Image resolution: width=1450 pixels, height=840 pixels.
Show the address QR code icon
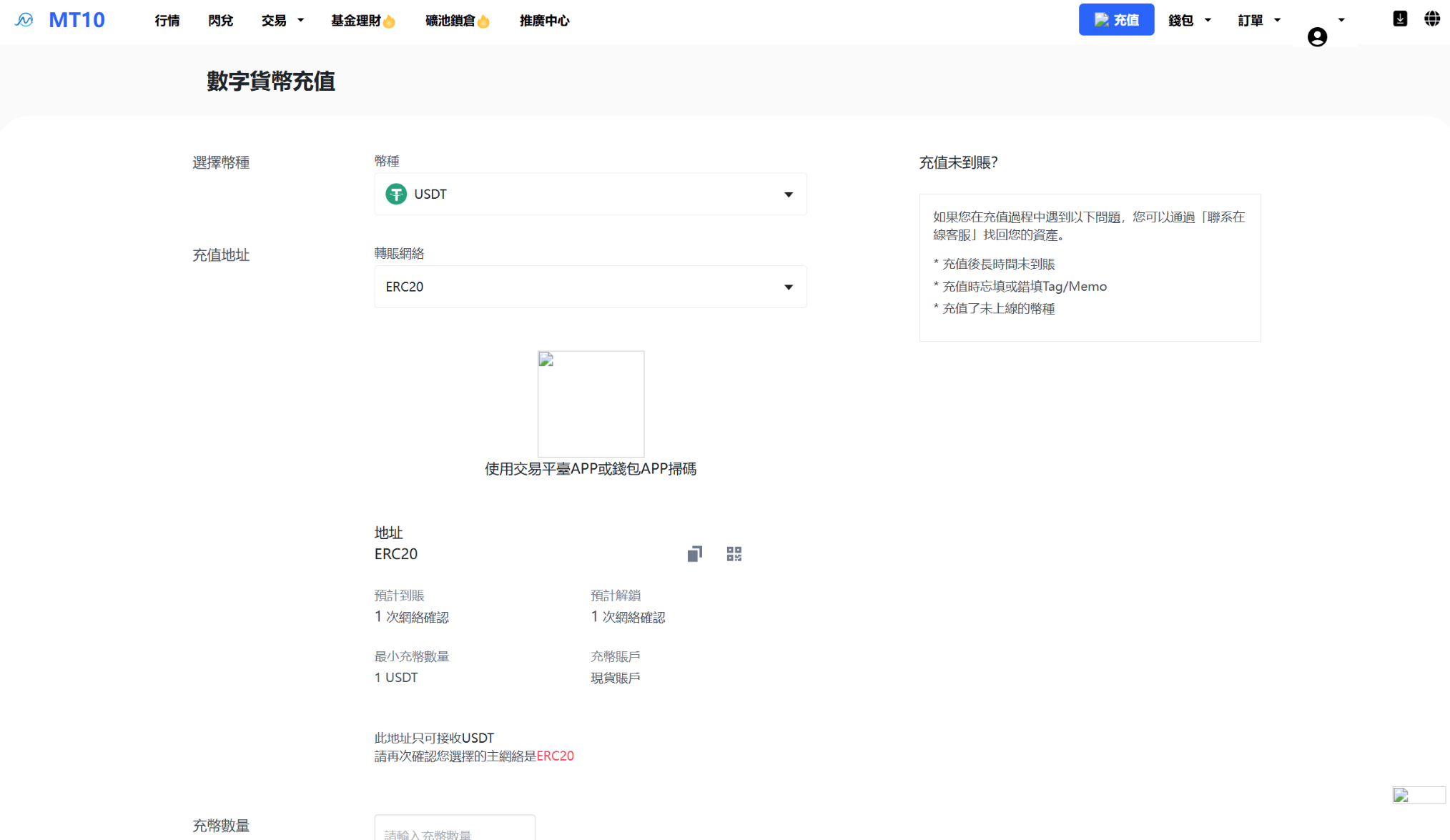tap(734, 554)
